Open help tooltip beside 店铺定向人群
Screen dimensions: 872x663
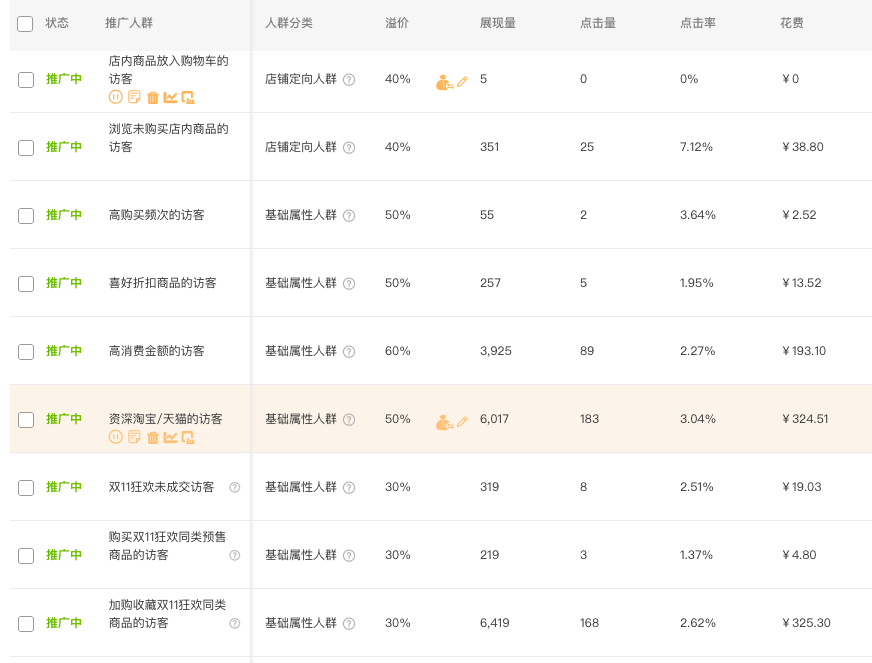(348, 79)
